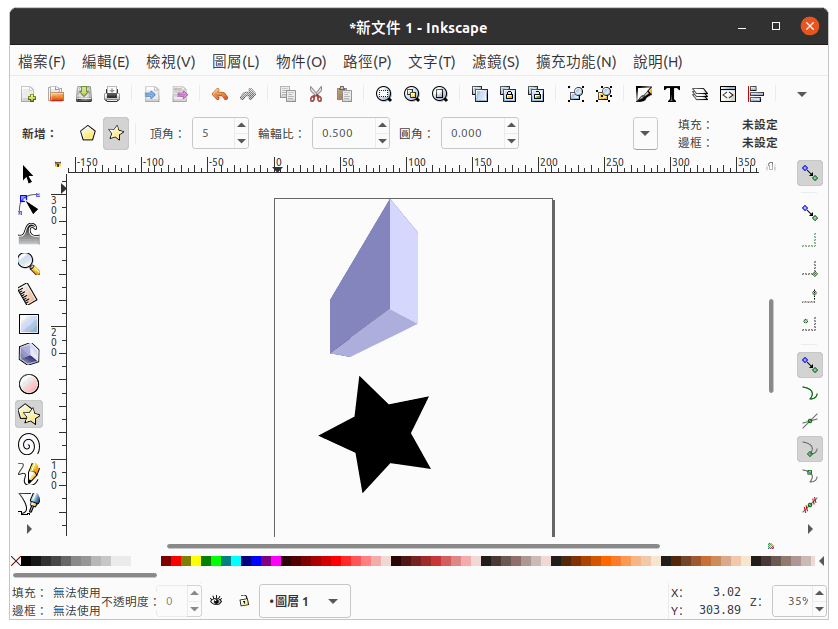Select the Zoom magnifier tool

[x=29, y=264]
